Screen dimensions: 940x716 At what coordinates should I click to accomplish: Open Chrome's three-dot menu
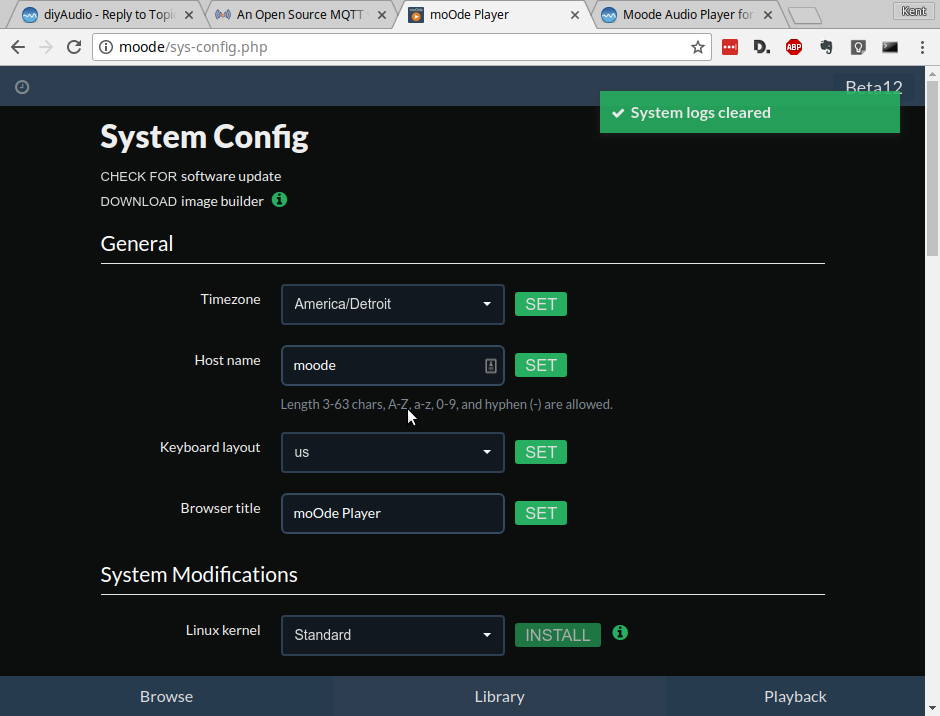coord(922,47)
